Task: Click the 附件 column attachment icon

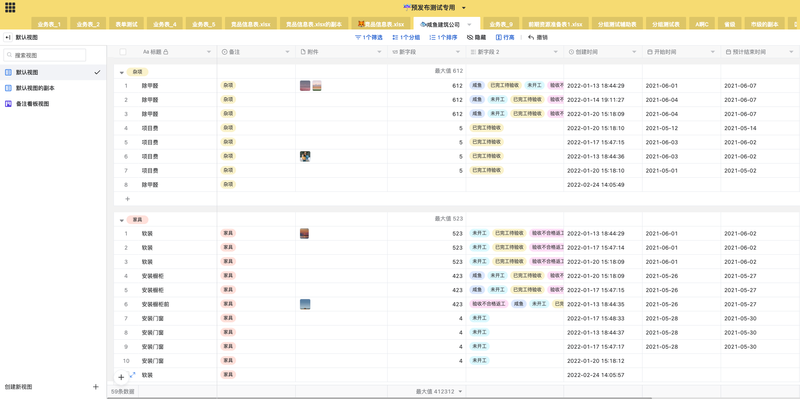Action: coord(303,52)
